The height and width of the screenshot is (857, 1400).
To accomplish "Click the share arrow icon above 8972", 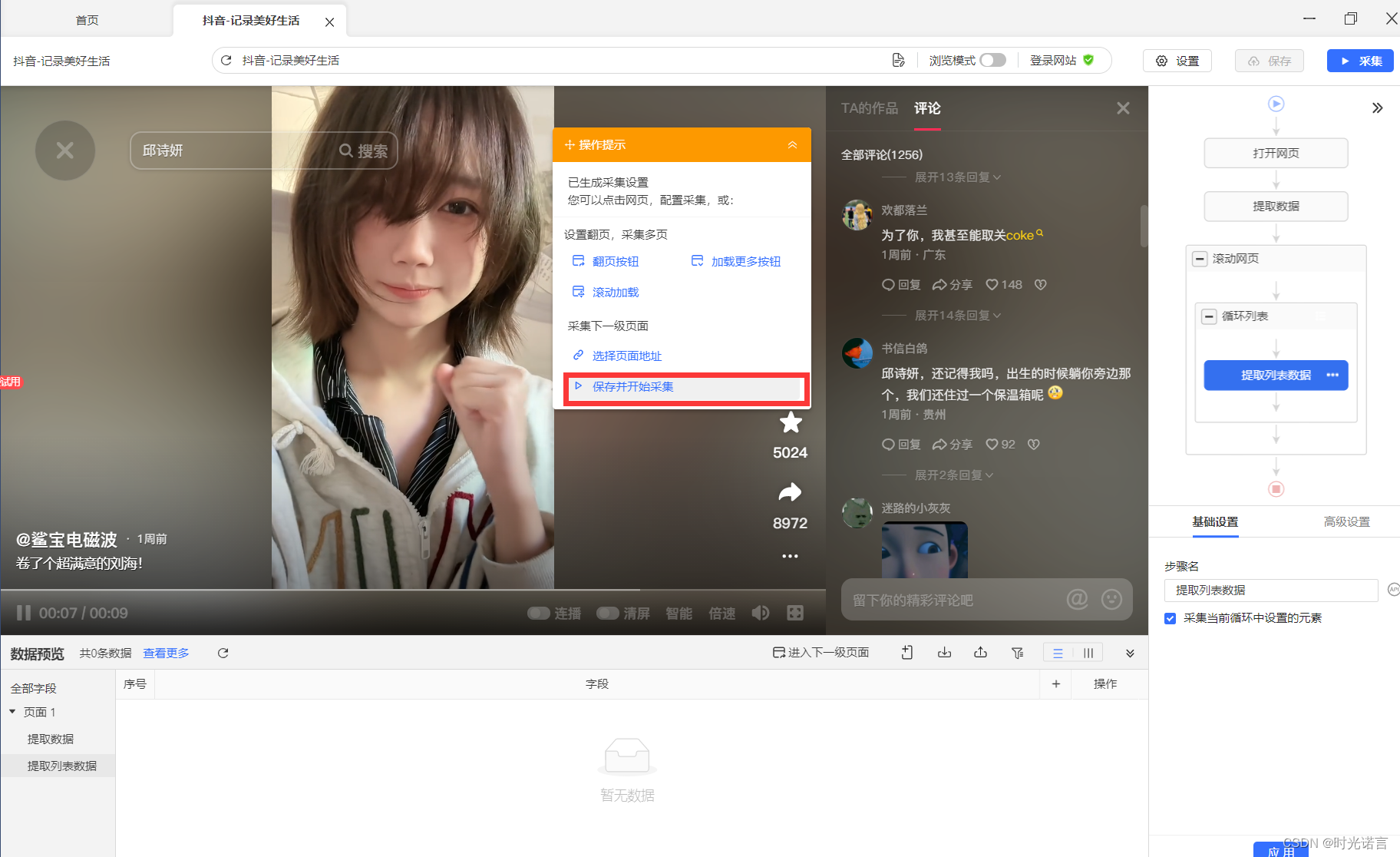I will 790,492.
